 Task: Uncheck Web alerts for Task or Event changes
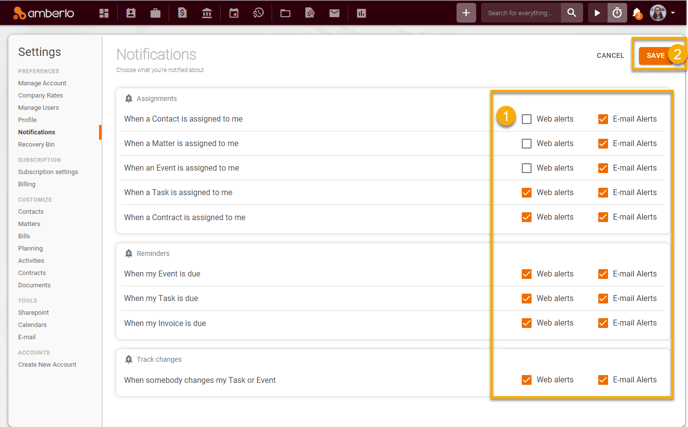click(527, 380)
